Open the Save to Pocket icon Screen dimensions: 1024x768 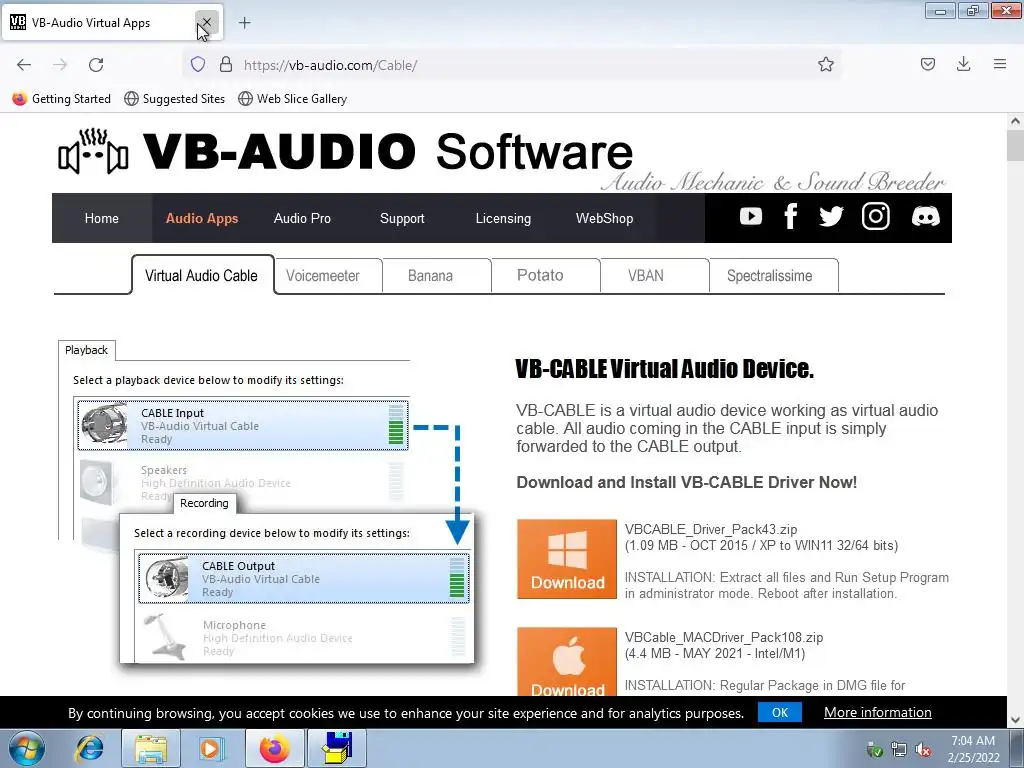[x=927, y=64]
